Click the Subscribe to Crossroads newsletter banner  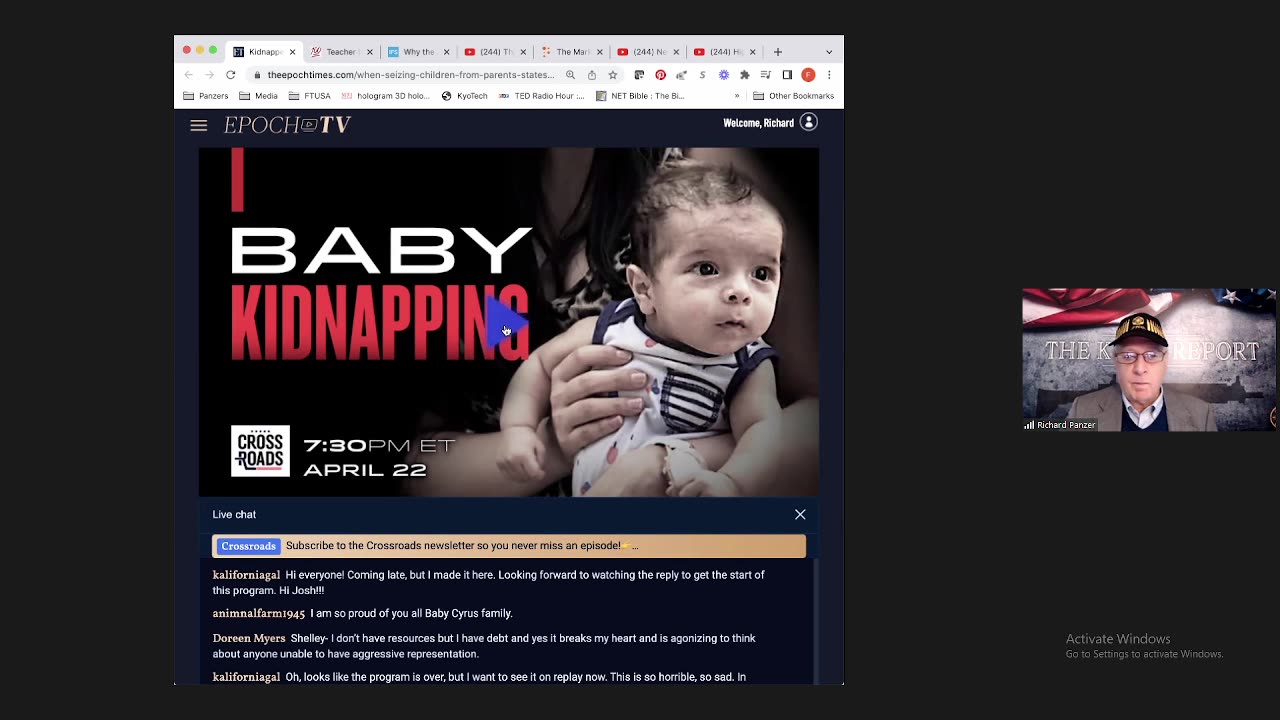509,546
